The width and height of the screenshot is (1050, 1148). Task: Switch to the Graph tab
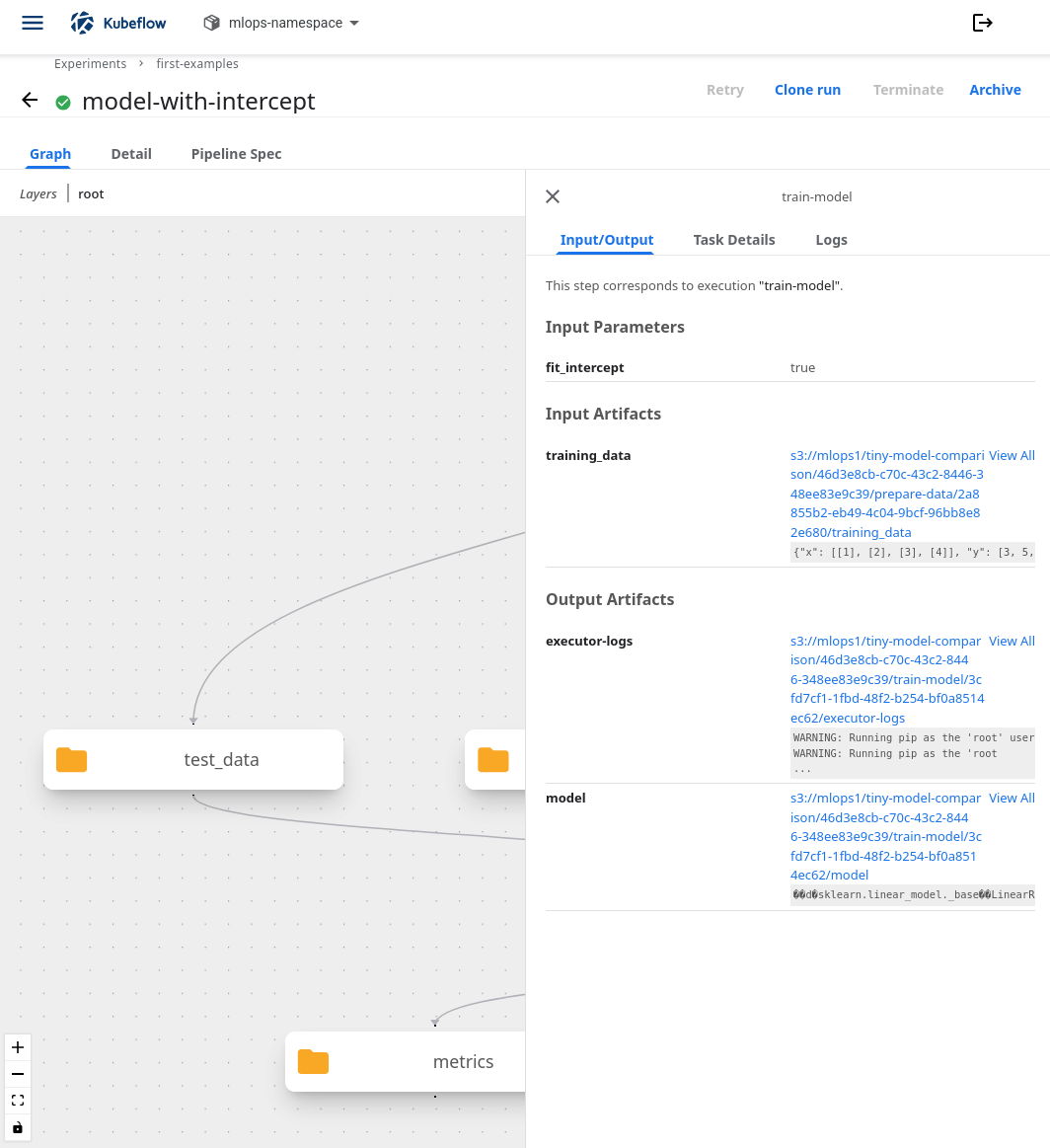pyautogui.click(x=50, y=154)
